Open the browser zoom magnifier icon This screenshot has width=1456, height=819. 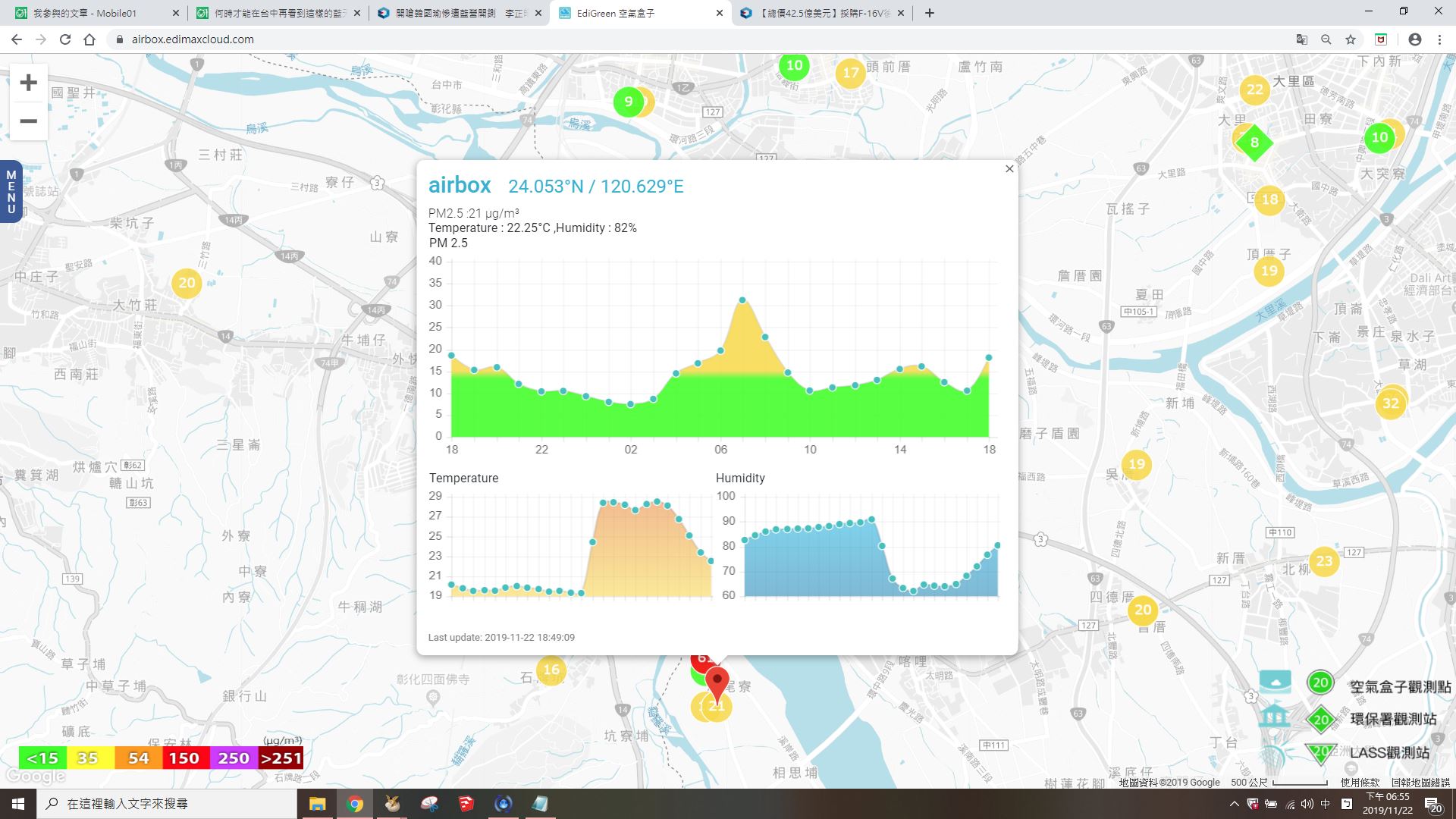[1326, 39]
